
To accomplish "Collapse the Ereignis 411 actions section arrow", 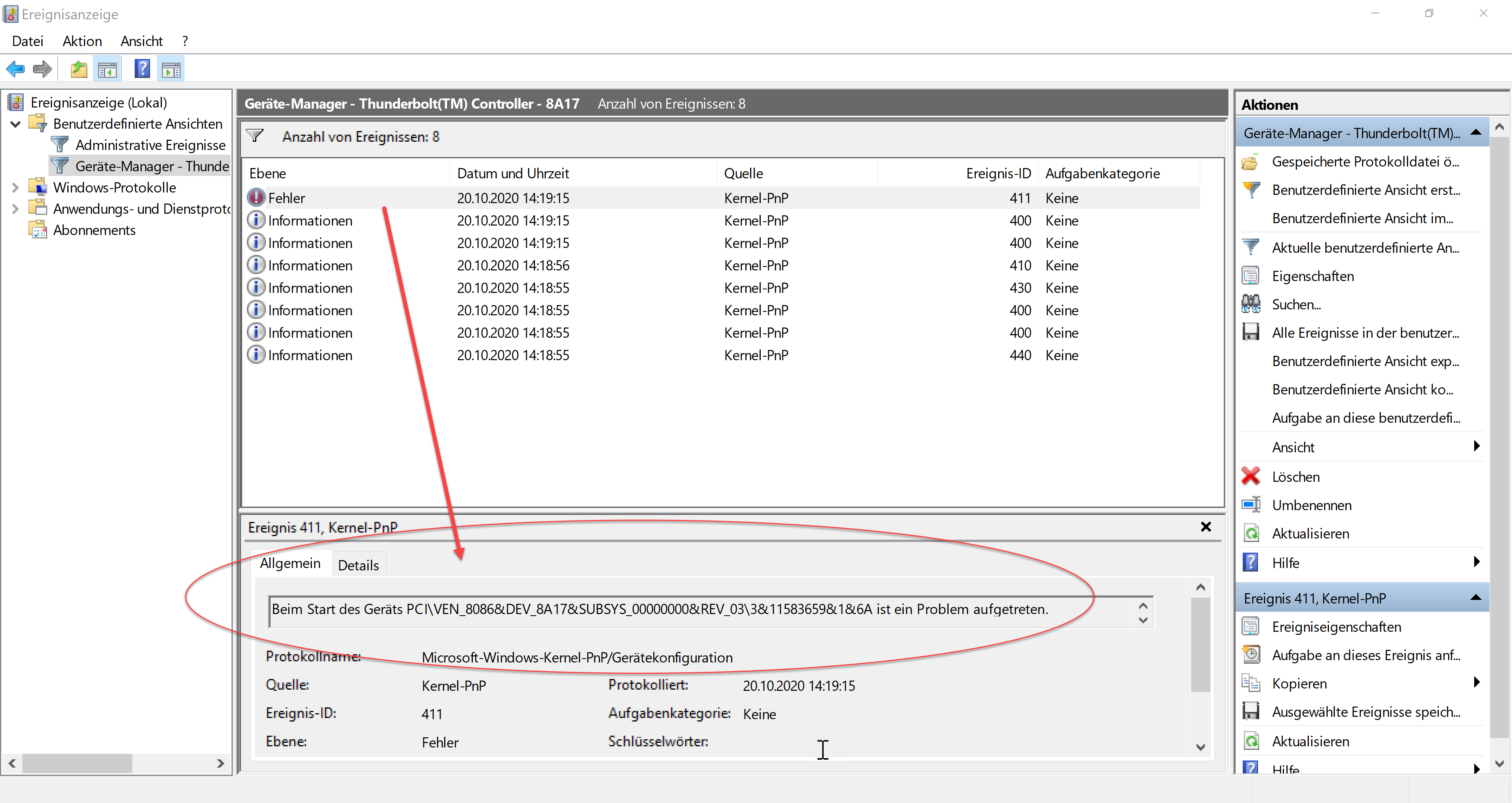I will point(1476,598).
